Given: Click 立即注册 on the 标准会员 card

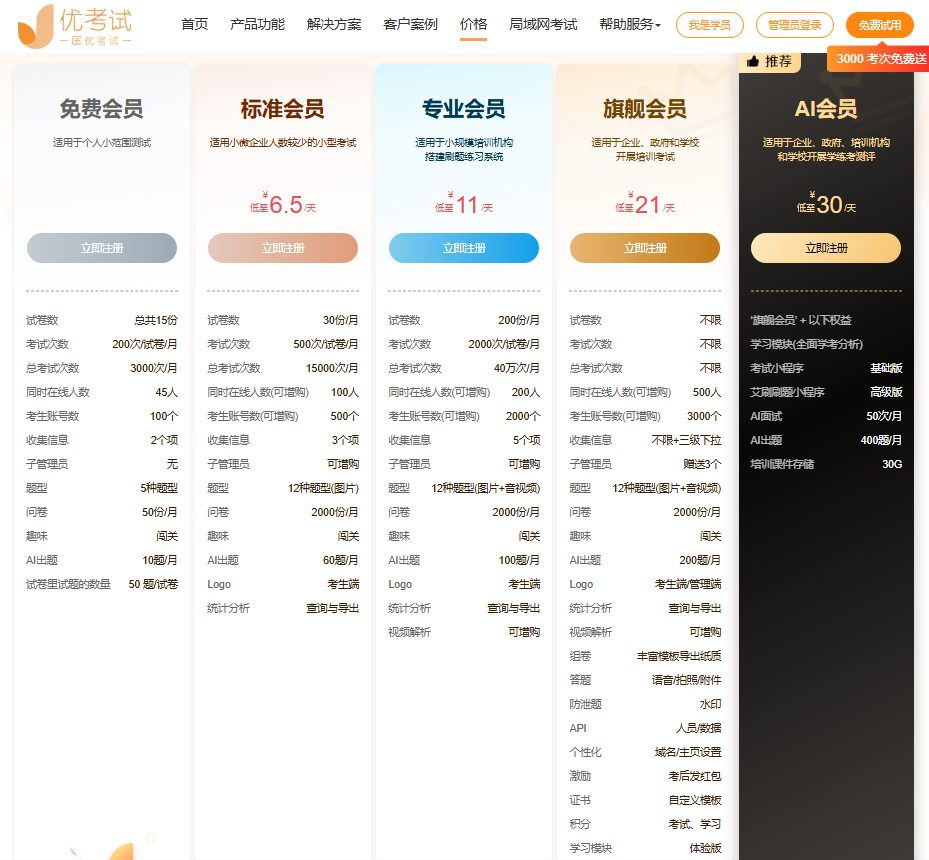Looking at the screenshot, I should tap(281, 248).
